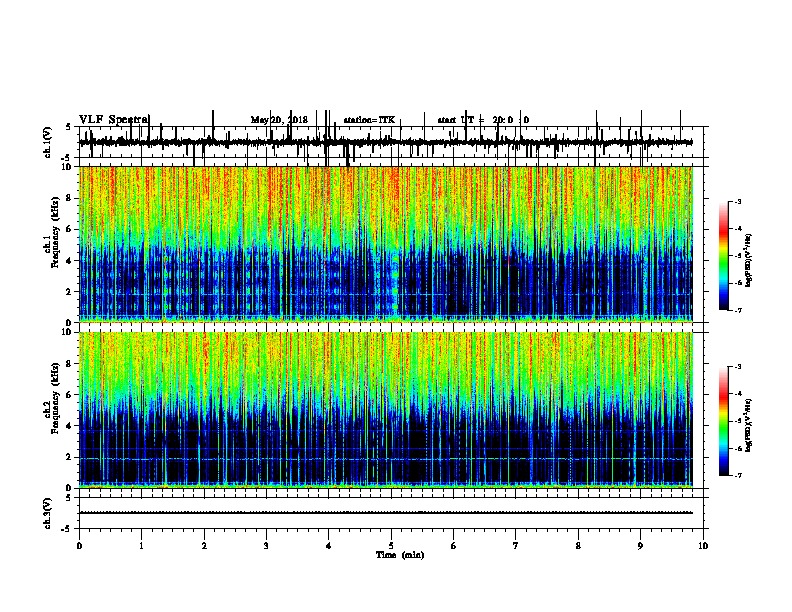Click the "2" tick on the time axis

204,546
